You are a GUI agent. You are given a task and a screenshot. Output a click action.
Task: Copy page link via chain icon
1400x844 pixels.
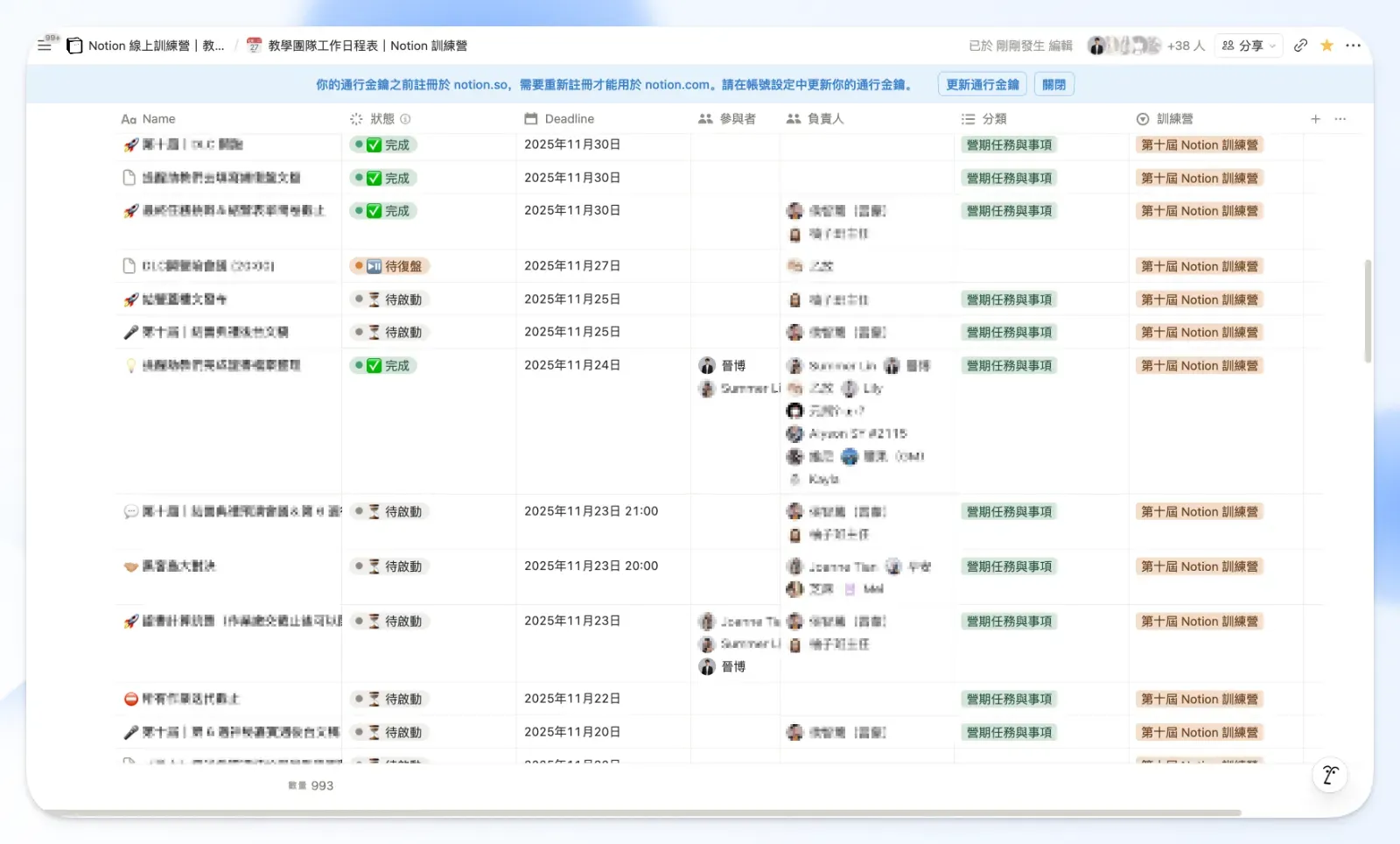coord(1301,46)
